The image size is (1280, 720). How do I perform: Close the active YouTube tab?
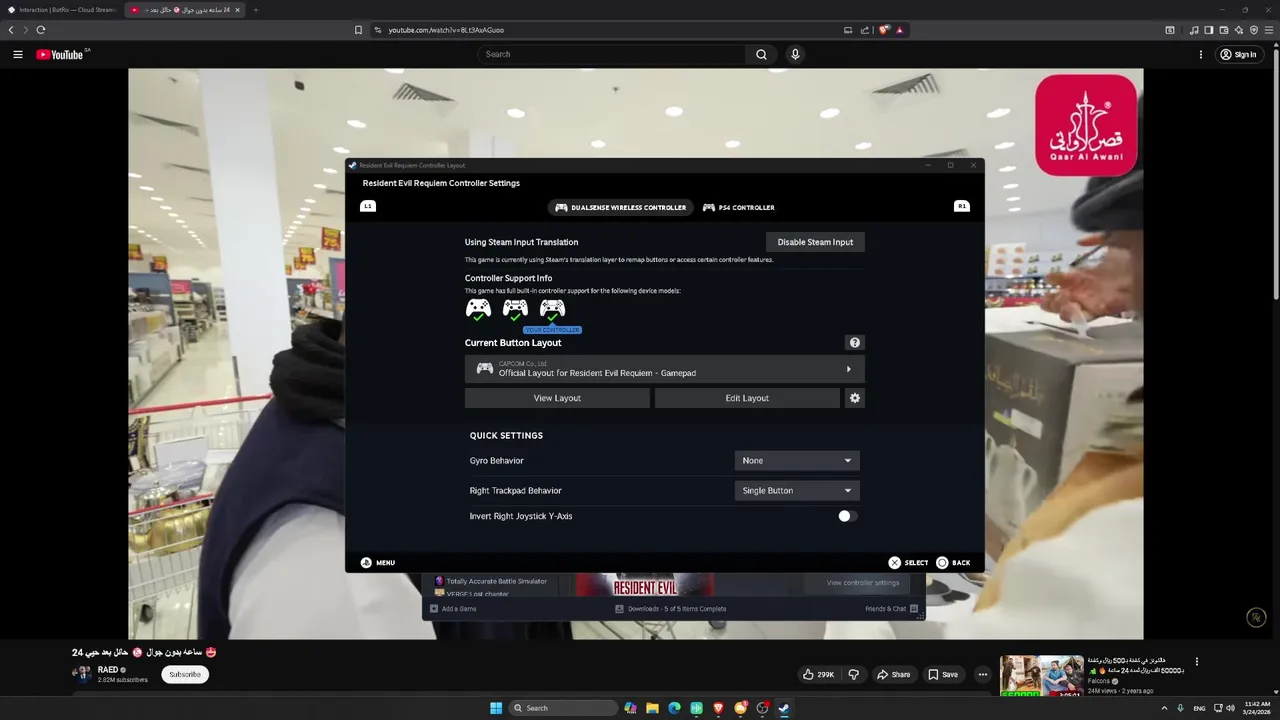[237, 10]
